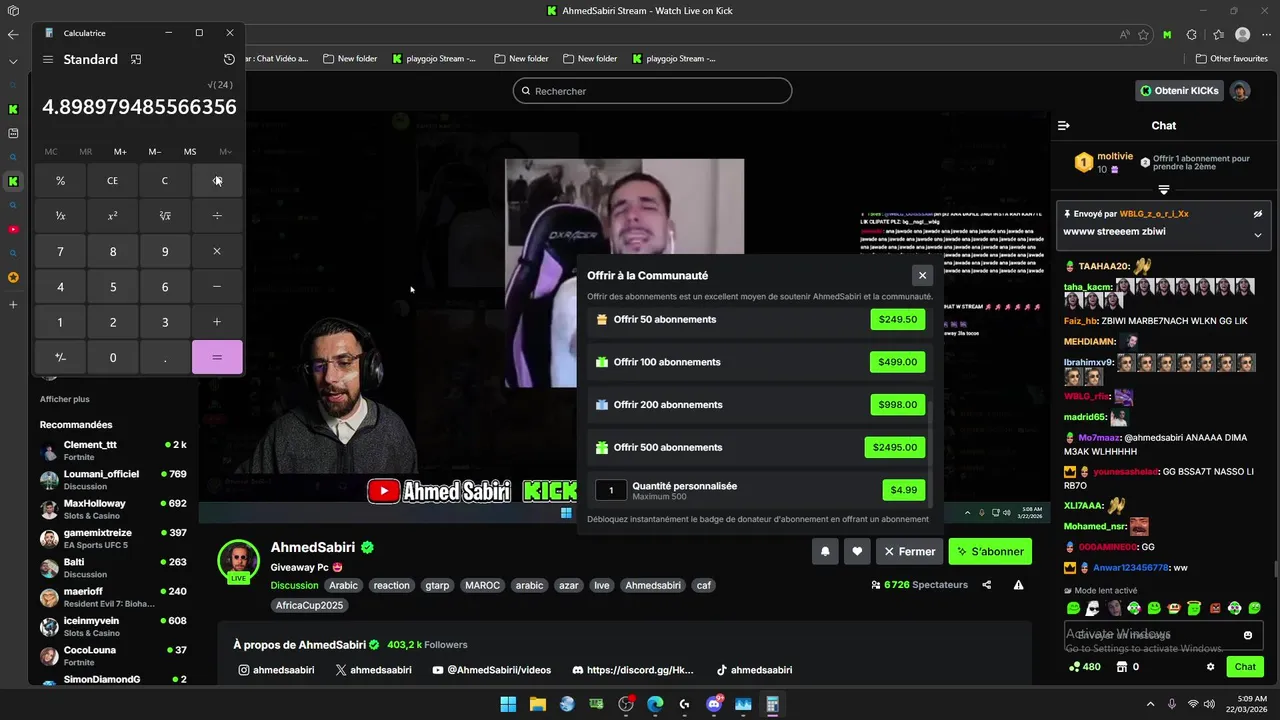This screenshot has width=1280, height=720.
Task: Toggle Calculator keep-on-top mode icon
Action: tap(136, 59)
